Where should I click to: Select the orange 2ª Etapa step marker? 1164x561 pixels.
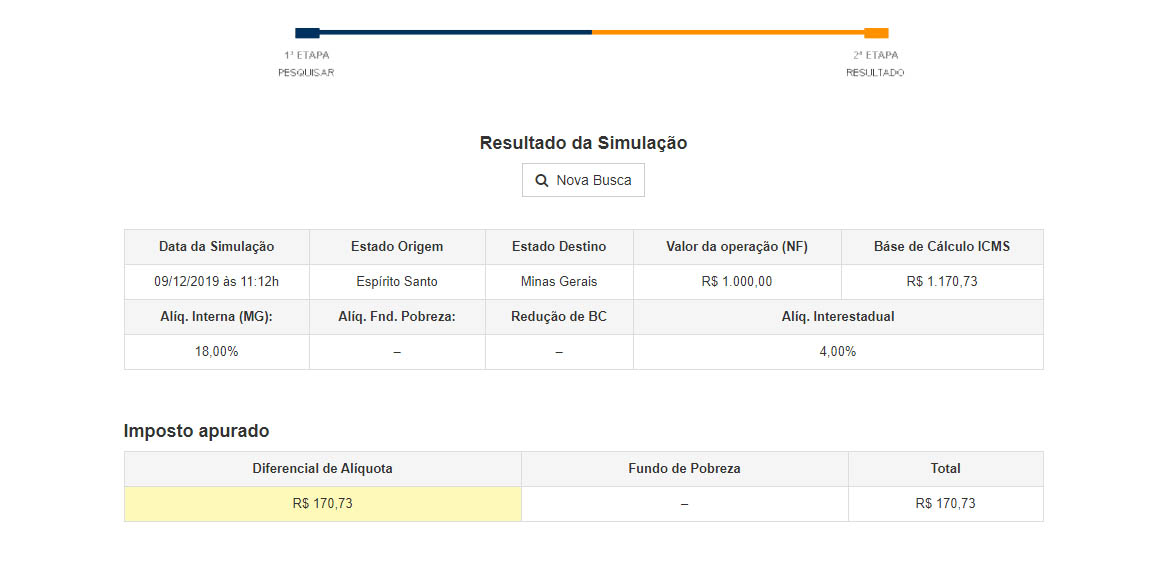point(876,33)
